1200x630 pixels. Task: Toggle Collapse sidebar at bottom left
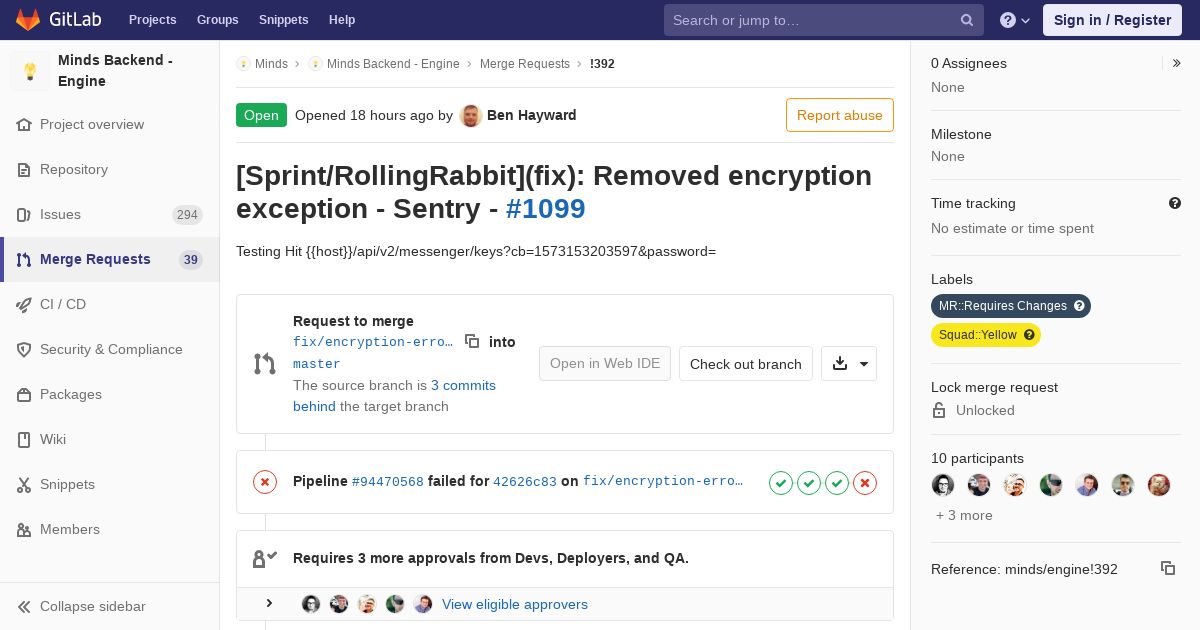click(x=82, y=606)
